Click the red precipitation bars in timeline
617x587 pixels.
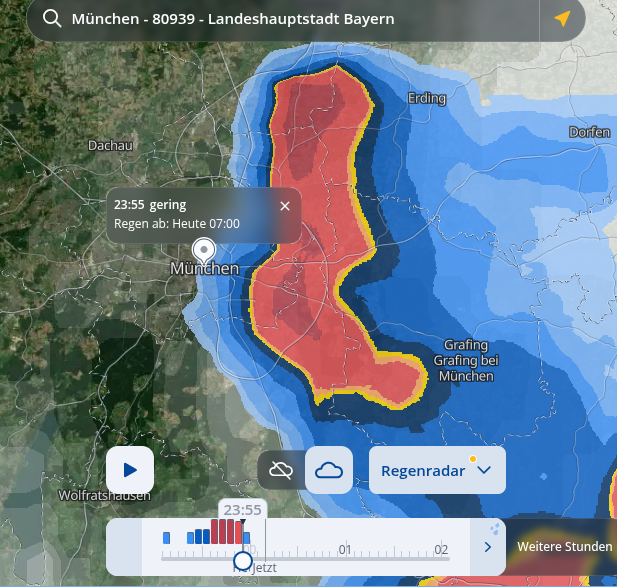coord(227,532)
